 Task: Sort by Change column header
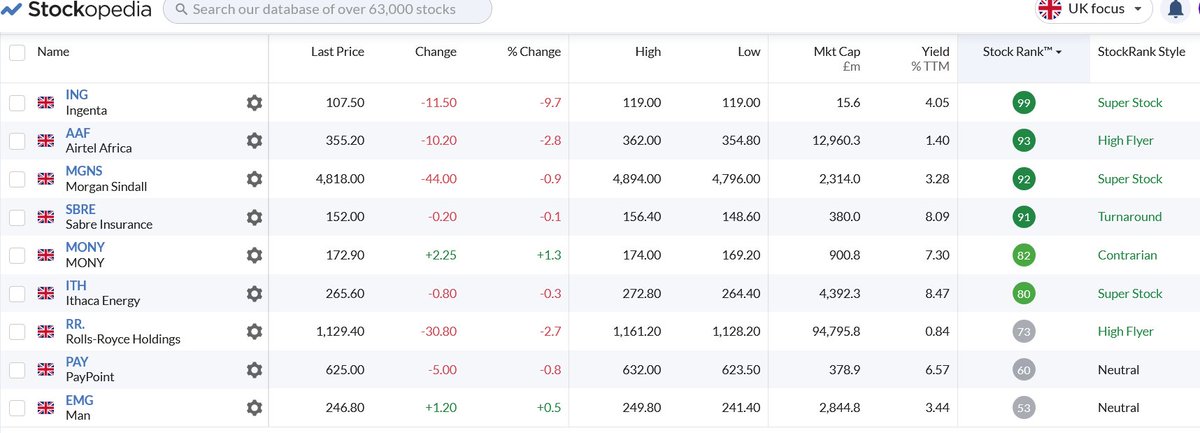point(435,52)
